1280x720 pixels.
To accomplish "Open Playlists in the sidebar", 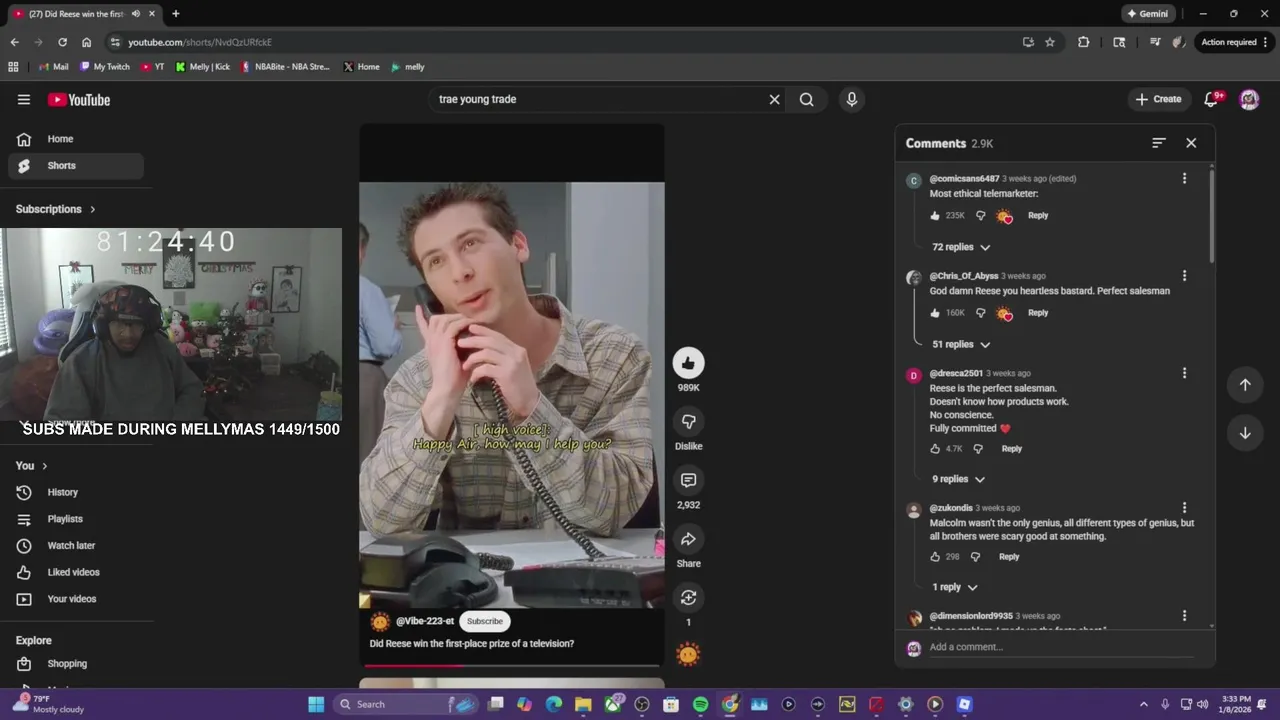I will pyautogui.click(x=76, y=519).
